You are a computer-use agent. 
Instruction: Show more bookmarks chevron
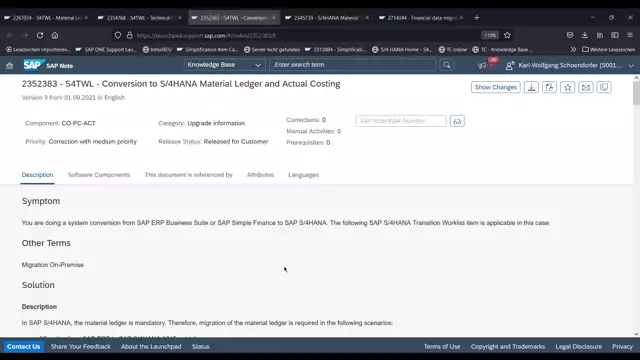pyautogui.click(x=573, y=49)
